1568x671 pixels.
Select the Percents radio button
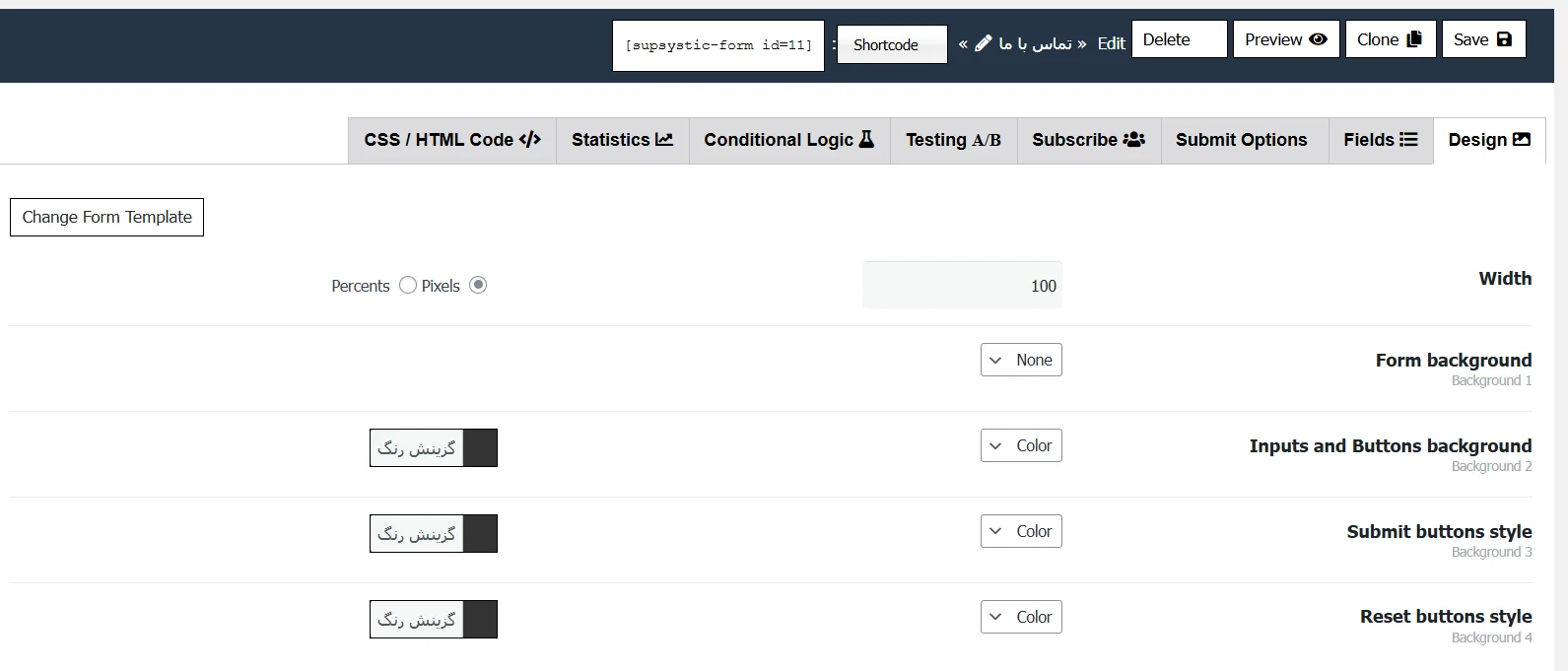coord(408,286)
